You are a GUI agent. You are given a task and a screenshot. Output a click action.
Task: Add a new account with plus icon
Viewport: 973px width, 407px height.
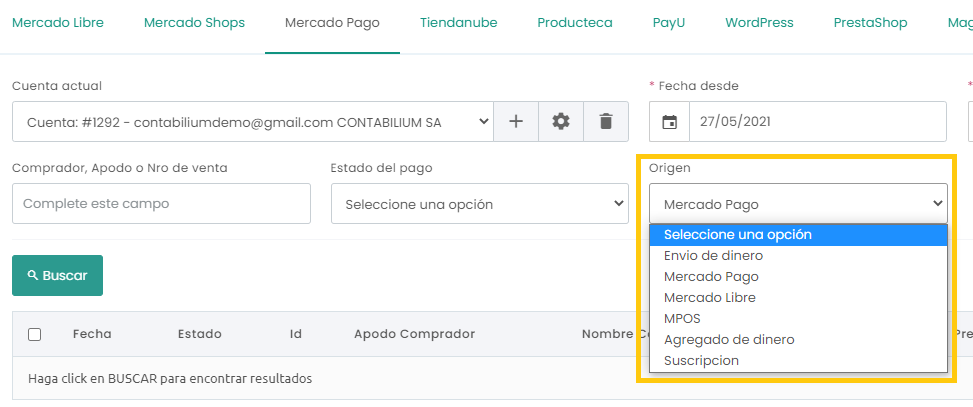click(516, 122)
